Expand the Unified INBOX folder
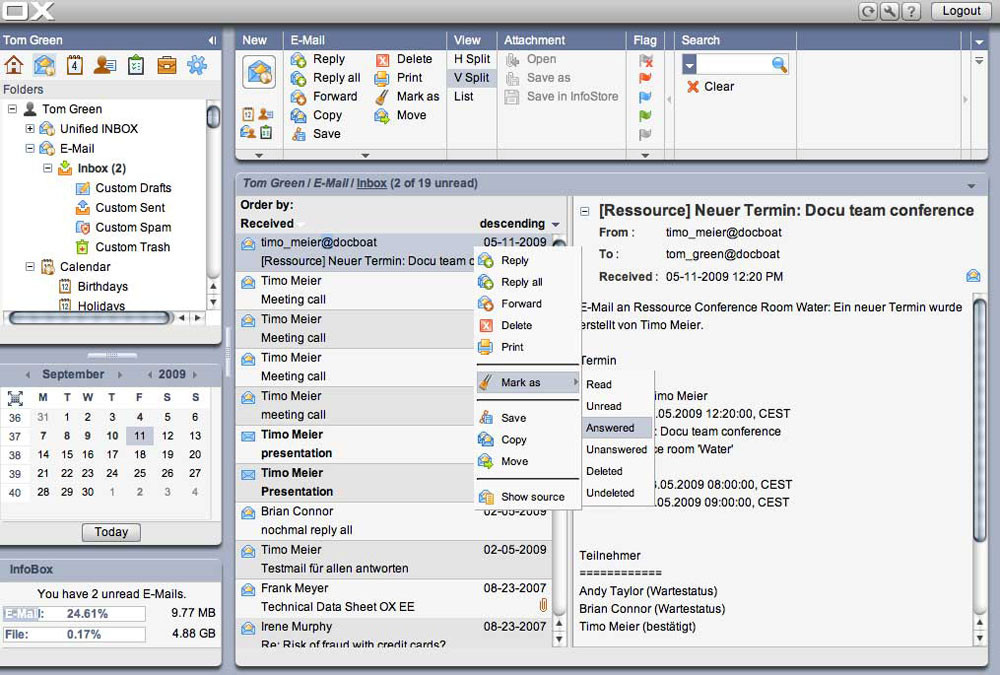 point(30,129)
